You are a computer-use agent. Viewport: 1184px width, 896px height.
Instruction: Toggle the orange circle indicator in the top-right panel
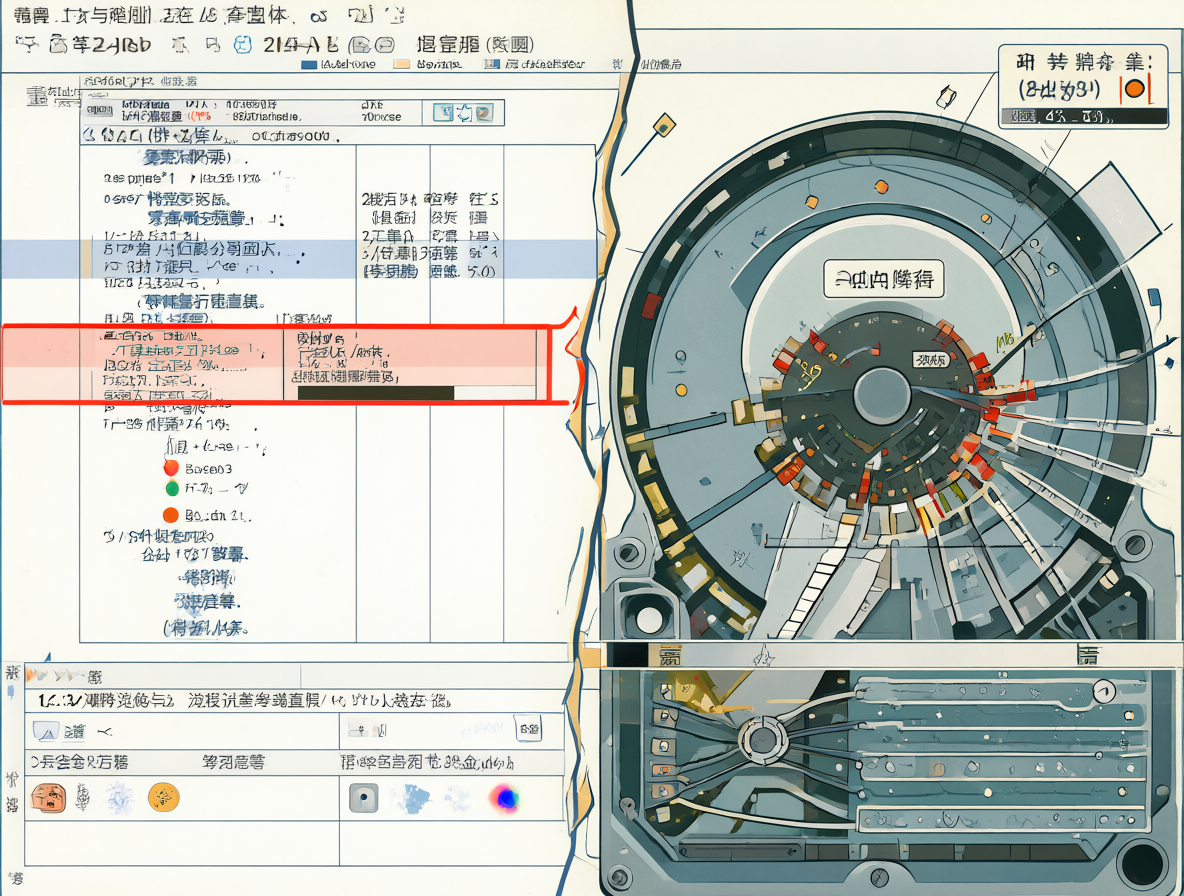1134,90
